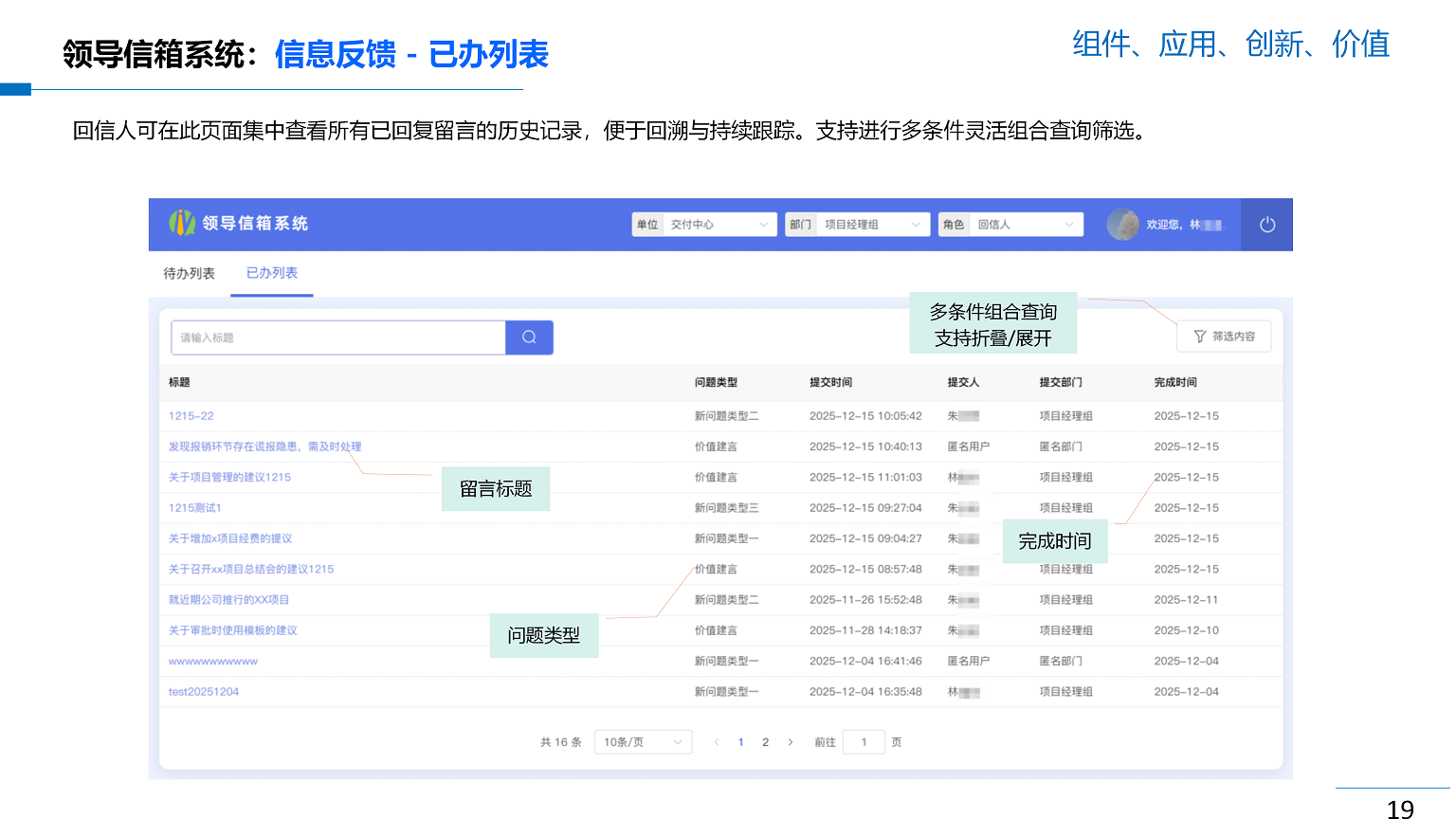Click the search magnifier icon

pyautogui.click(x=528, y=337)
